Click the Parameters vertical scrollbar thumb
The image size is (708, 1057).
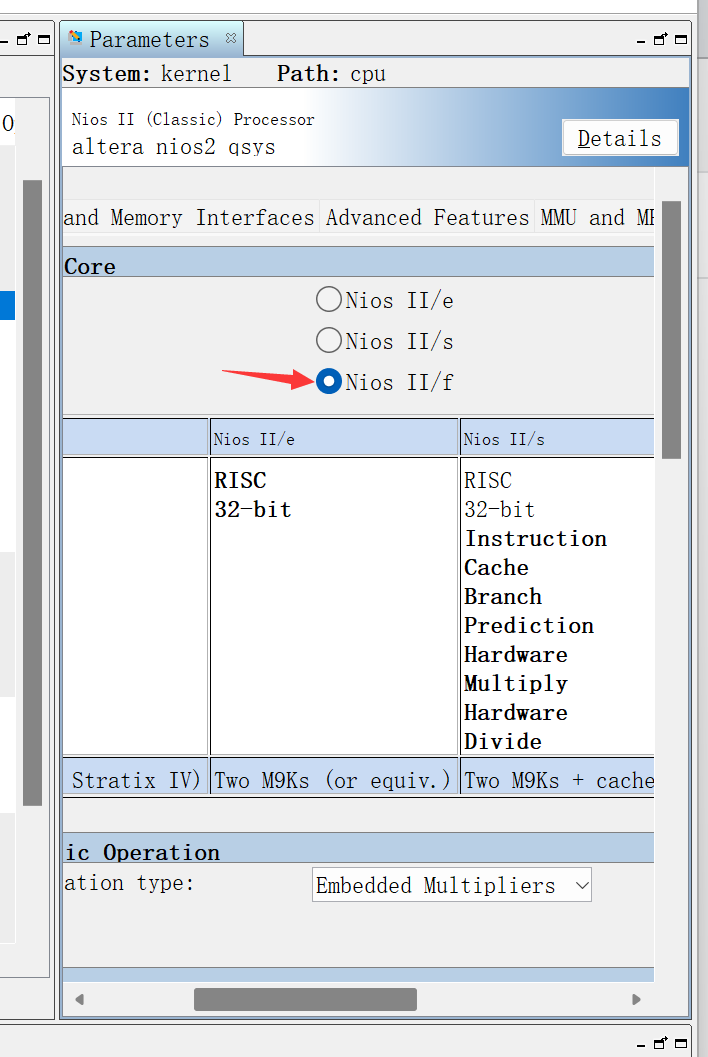[x=672, y=330]
